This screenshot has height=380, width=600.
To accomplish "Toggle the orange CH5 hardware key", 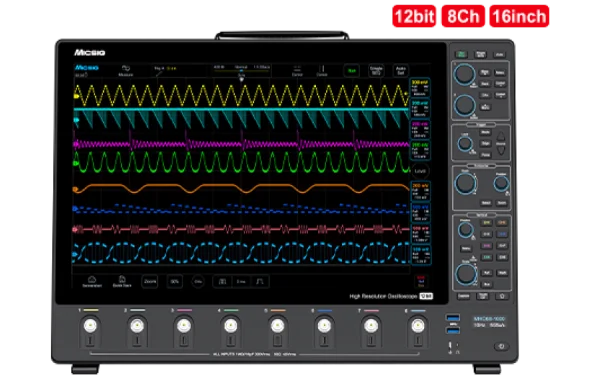I will [x=502, y=222].
